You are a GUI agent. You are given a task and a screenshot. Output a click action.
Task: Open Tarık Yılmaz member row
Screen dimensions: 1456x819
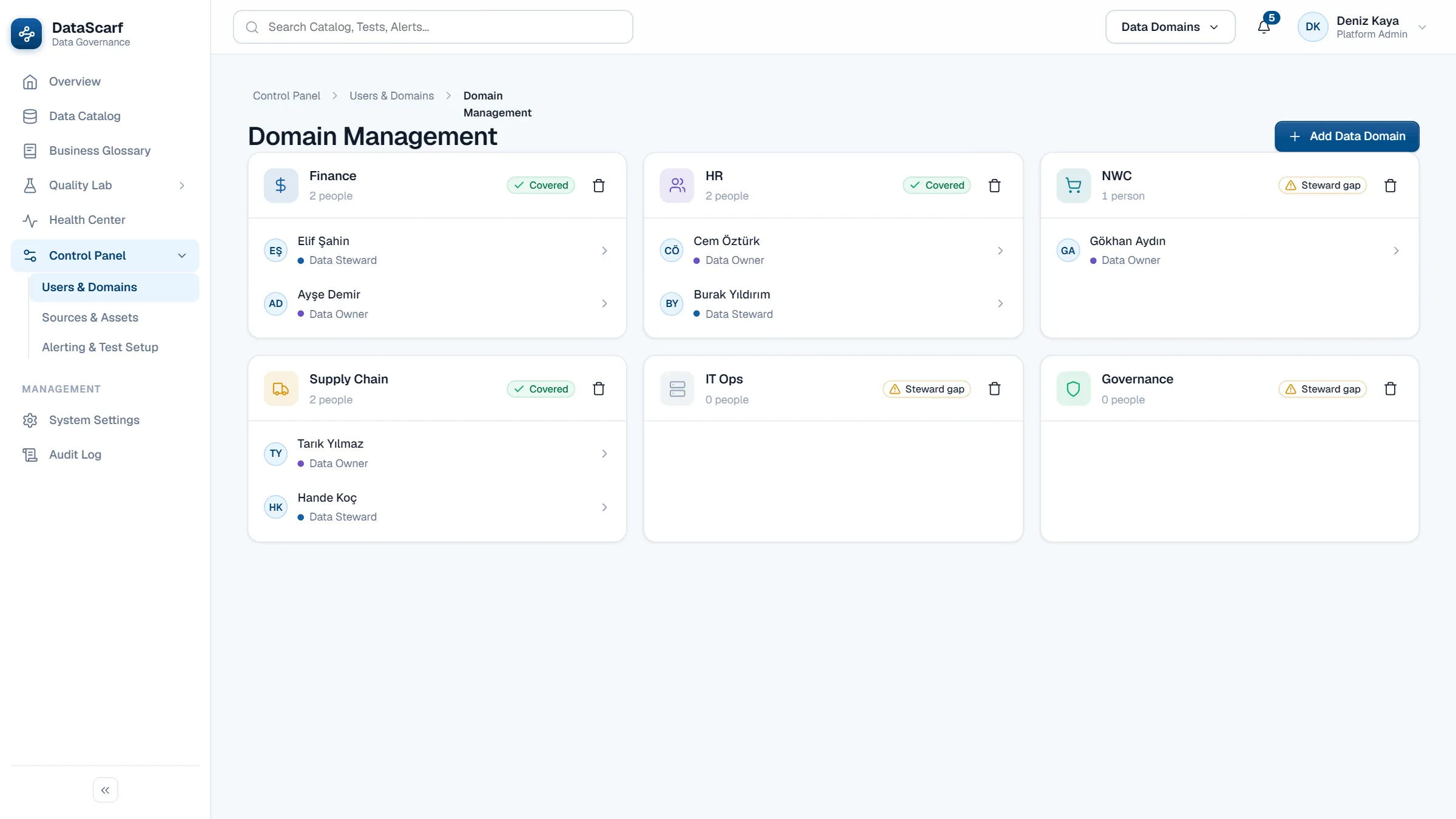tap(437, 453)
